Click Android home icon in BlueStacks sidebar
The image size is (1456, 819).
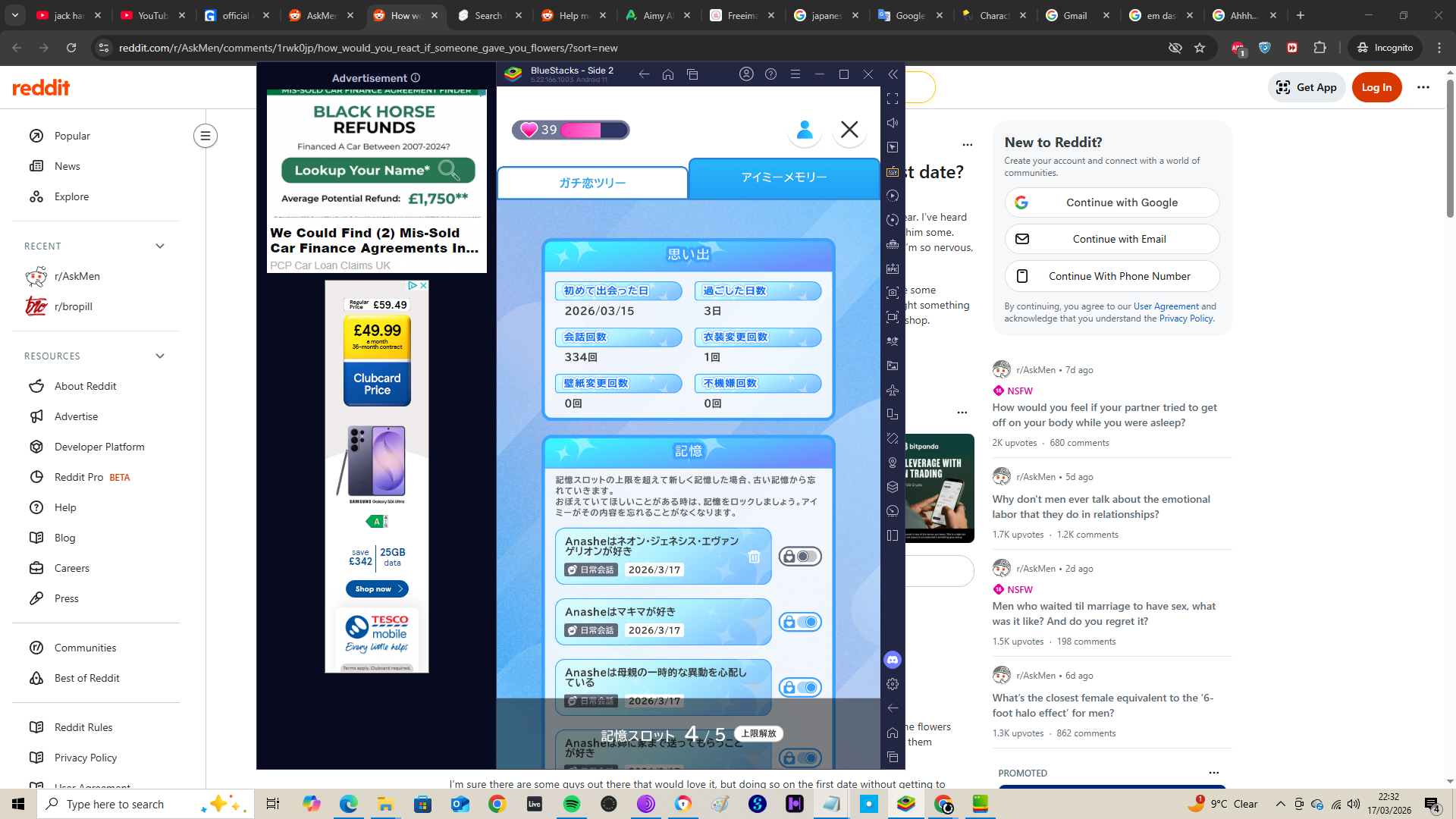click(x=893, y=733)
